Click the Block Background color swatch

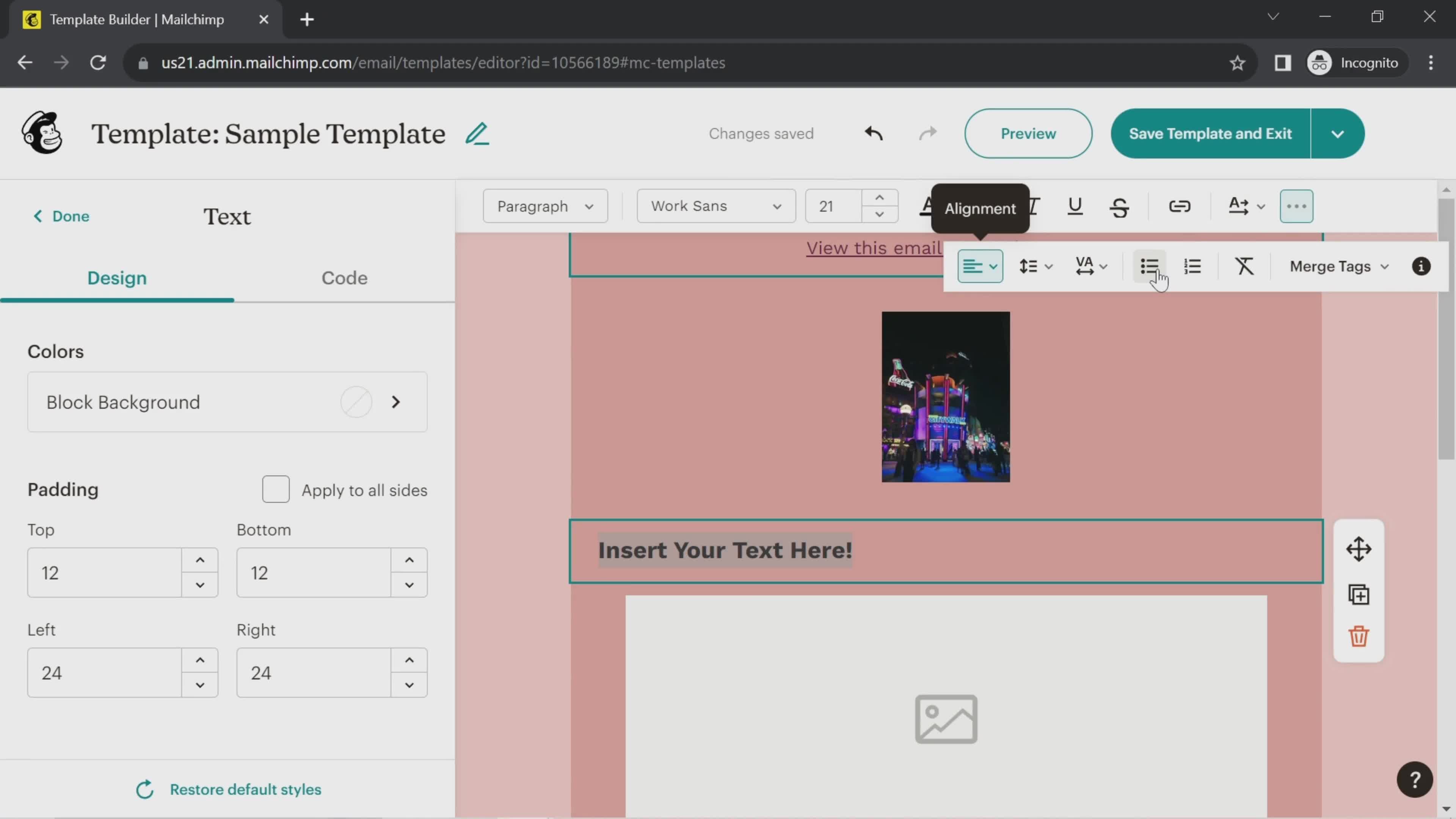pos(356,402)
